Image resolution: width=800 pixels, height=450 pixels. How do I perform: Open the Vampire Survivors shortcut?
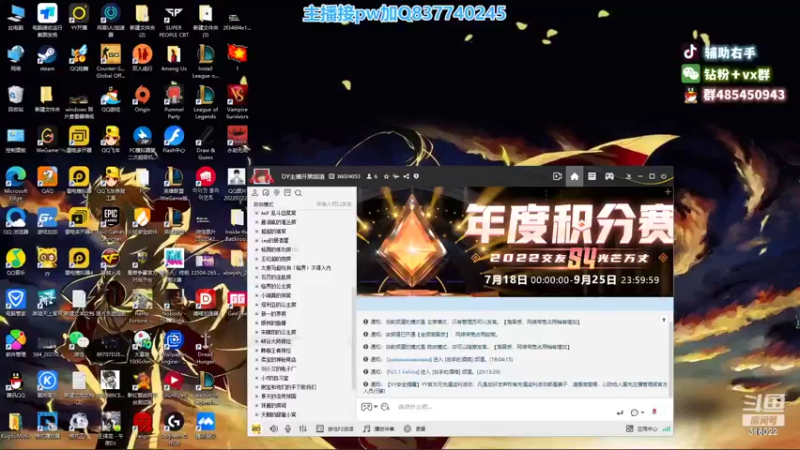pyautogui.click(x=237, y=102)
